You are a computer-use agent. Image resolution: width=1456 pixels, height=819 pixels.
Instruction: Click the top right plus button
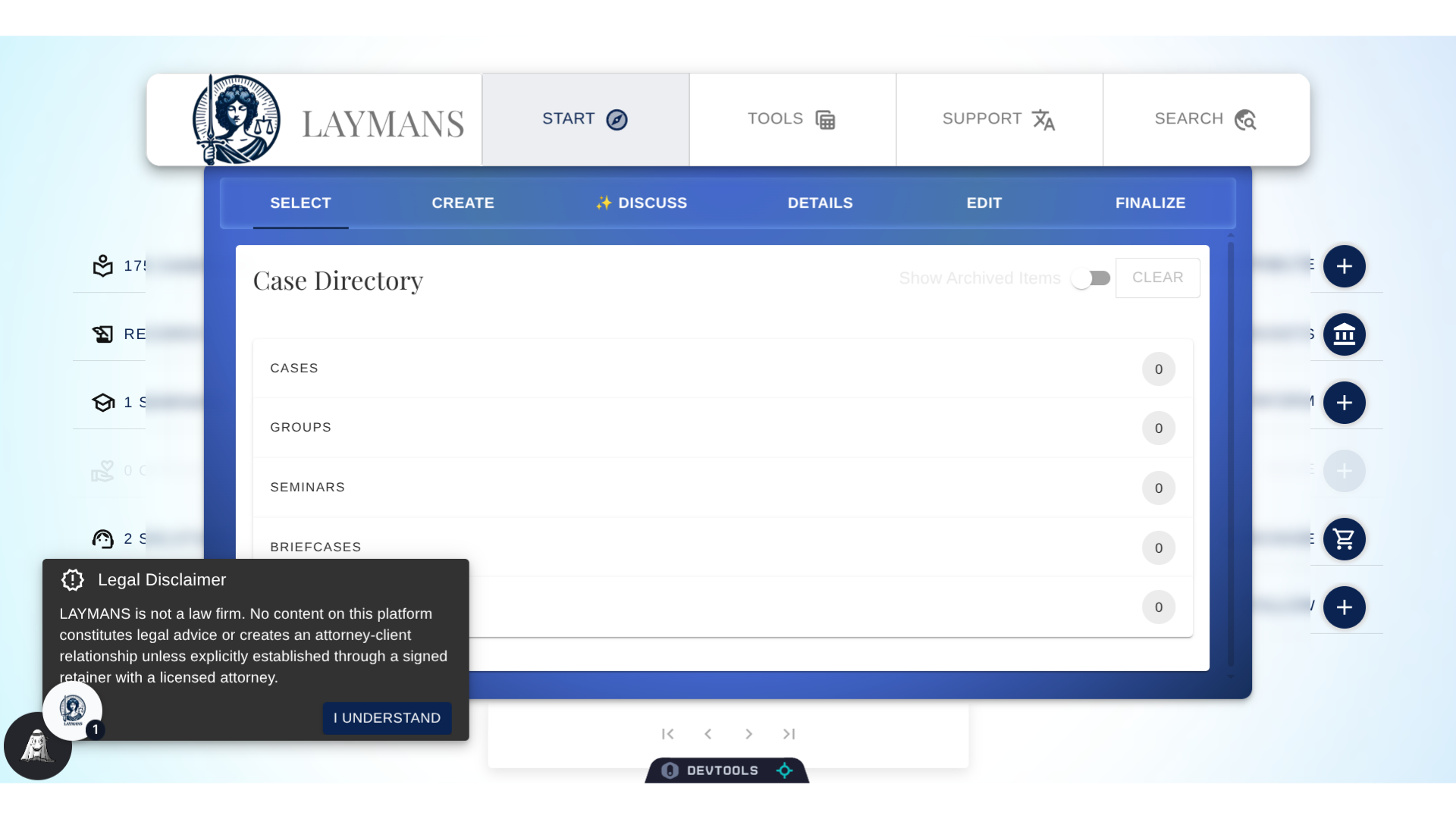tap(1345, 267)
